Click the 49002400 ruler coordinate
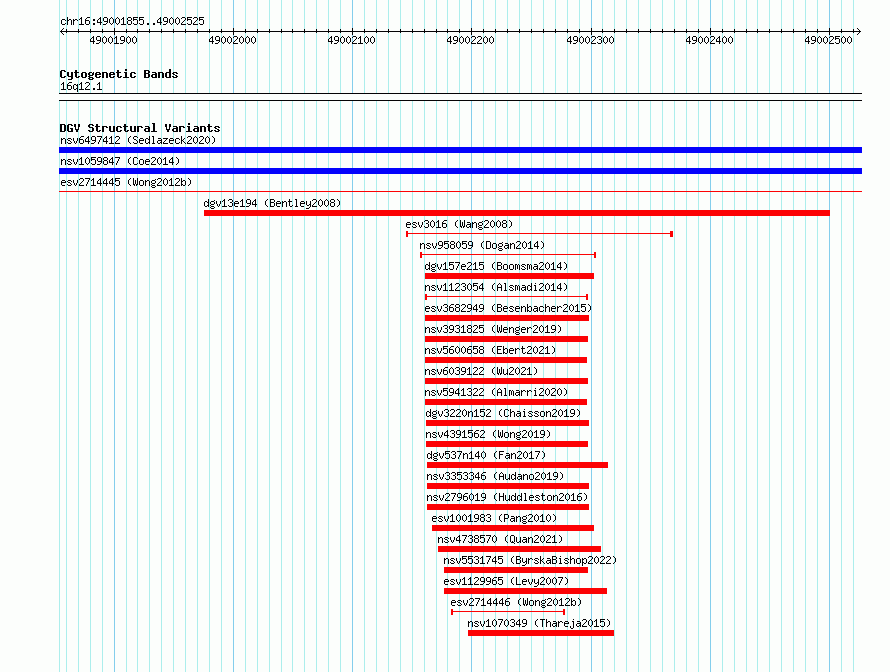The height and width of the screenshot is (672, 890). coord(710,40)
